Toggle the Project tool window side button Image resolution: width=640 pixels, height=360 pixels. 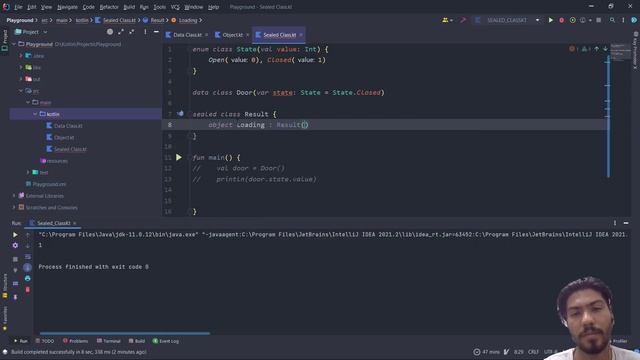click(4, 41)
